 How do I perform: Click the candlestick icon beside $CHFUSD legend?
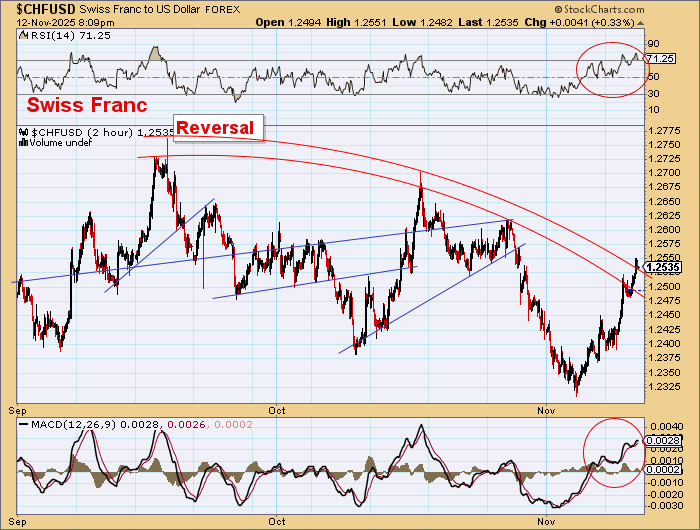pos(24,132)
